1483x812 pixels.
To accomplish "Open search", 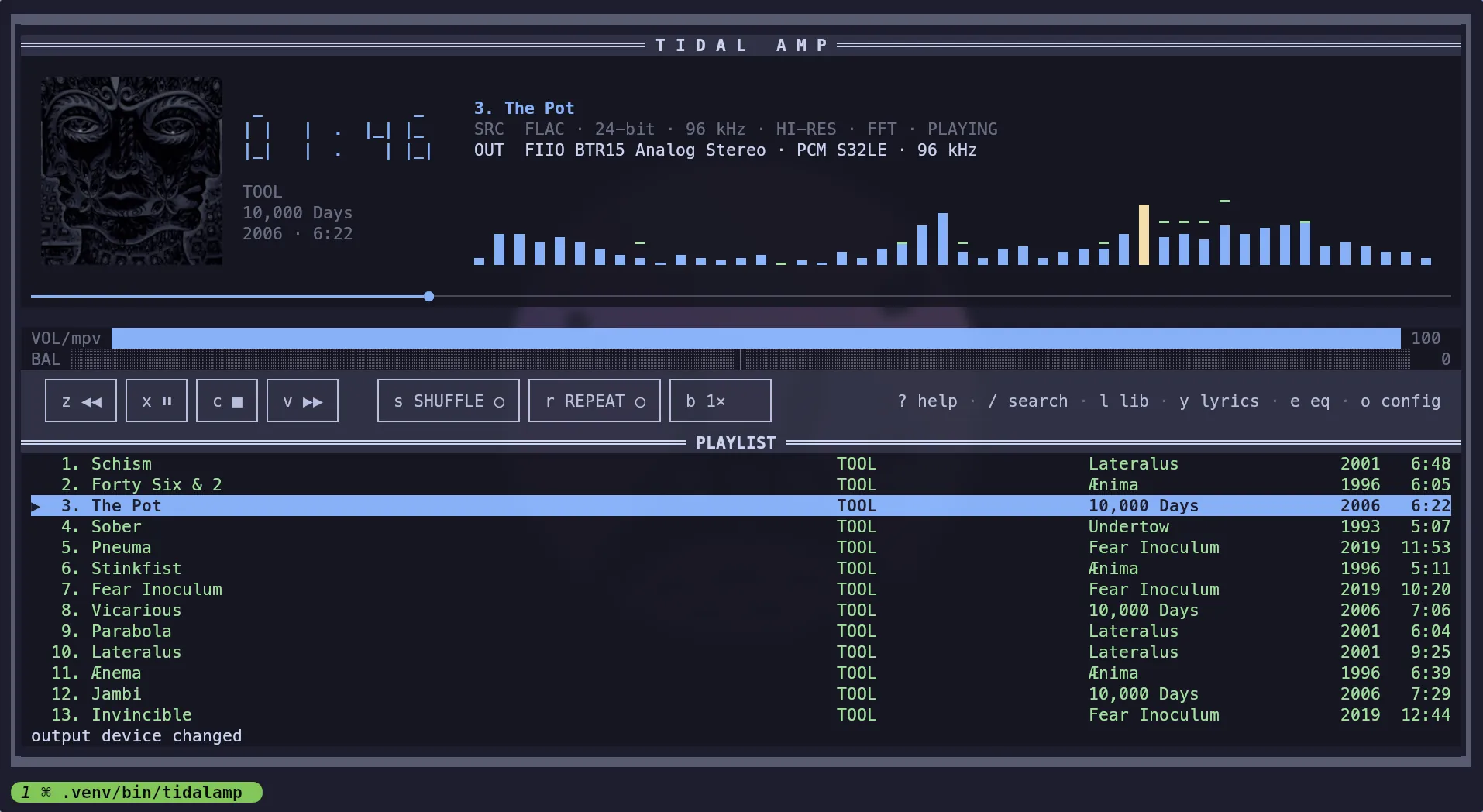I will coord(1028,401).
